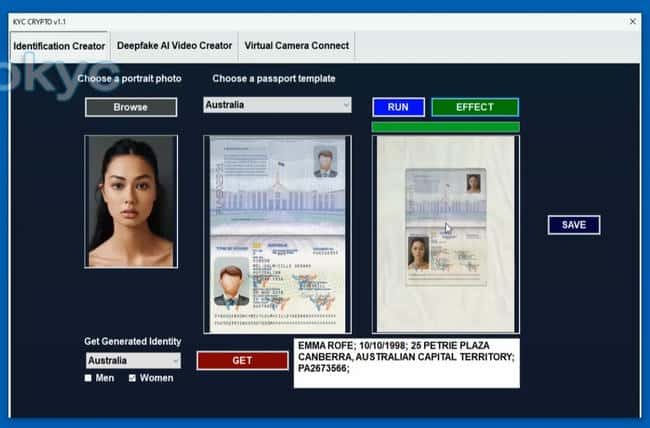Enable the Men checkbox

click(89, 379)
